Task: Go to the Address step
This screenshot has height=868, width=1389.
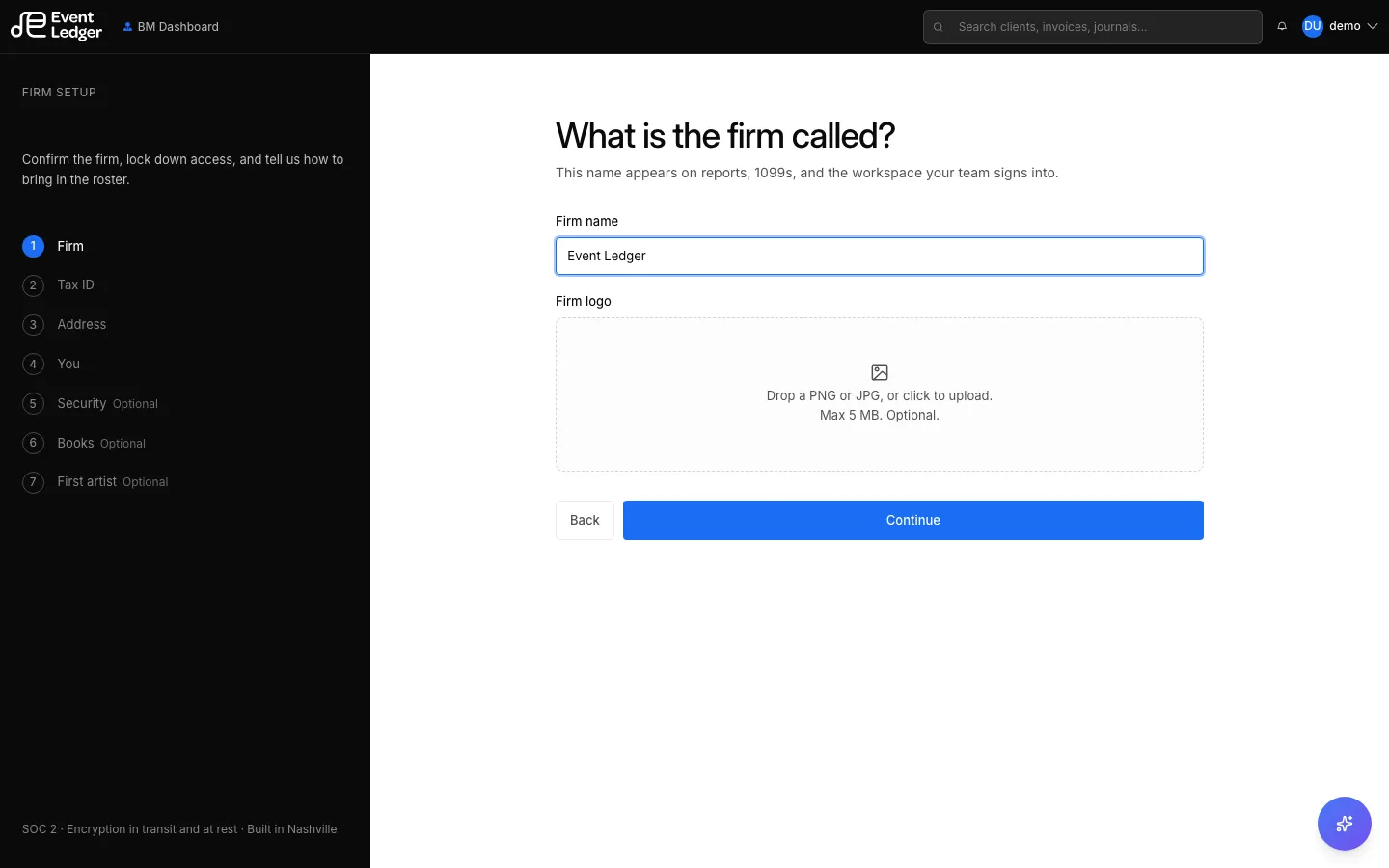Action: pyautogui.click(x=82, y=325)
